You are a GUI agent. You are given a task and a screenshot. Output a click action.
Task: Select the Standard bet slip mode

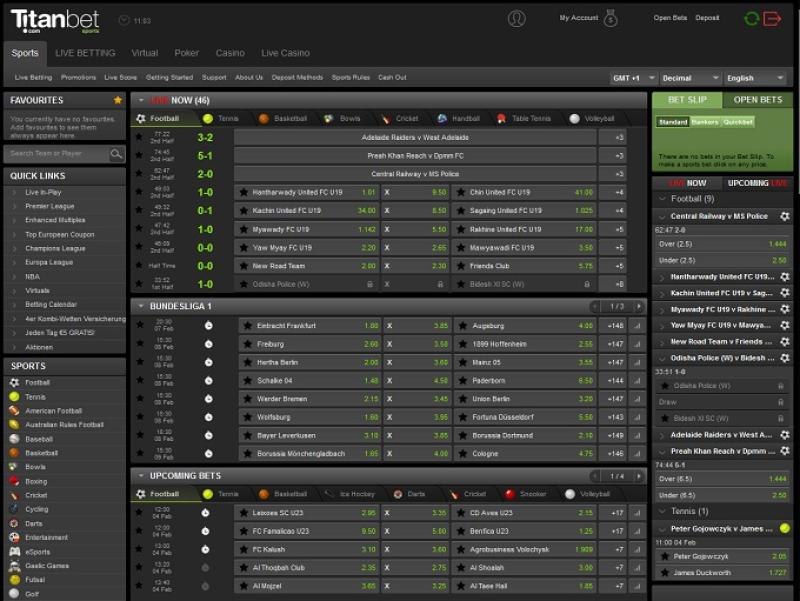tap(673, 122)
